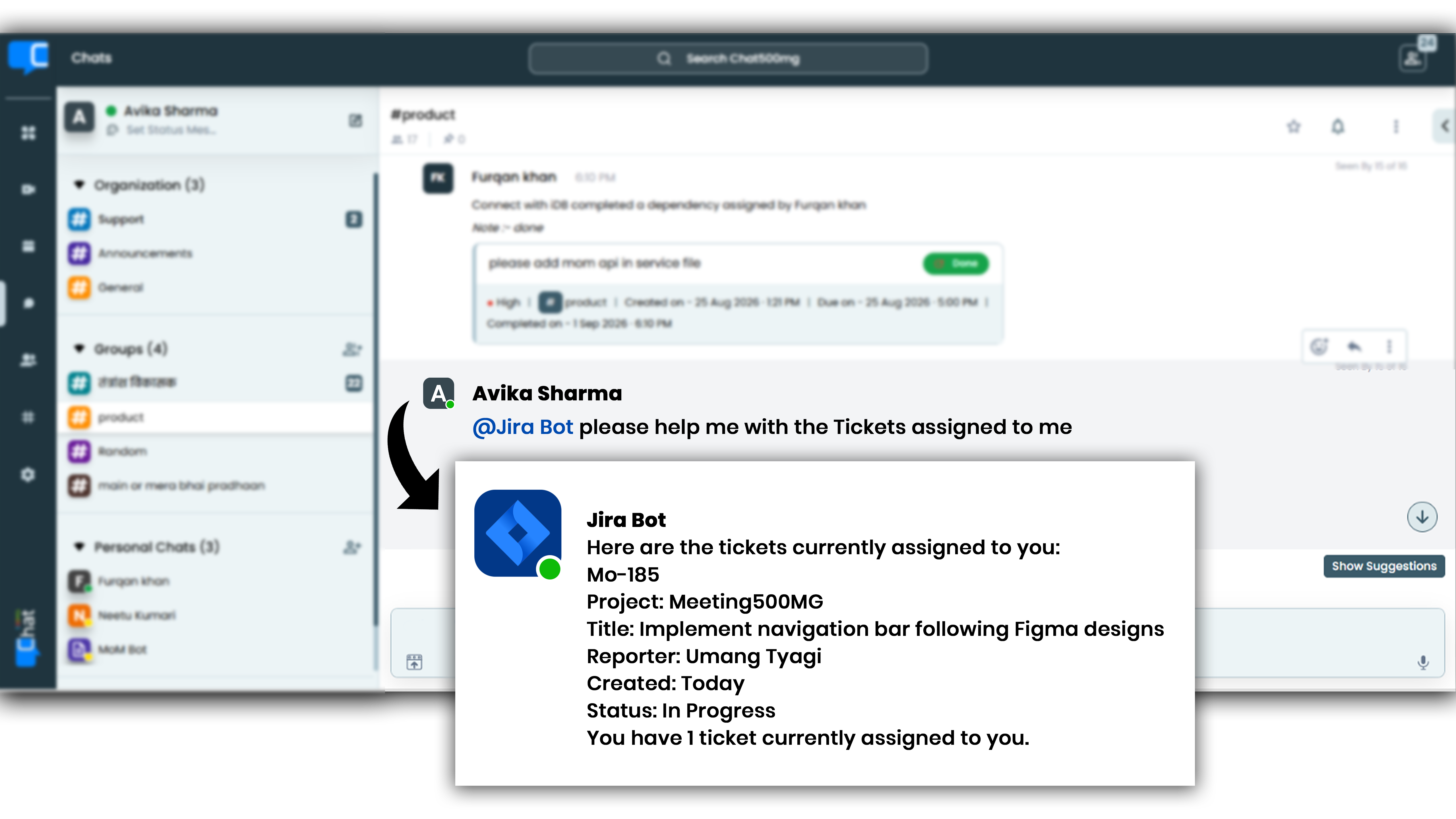Open the people icon in left sidebar
Image resolution: width=1456 pixels, height=819 pixels.
(x=28, y=360)
